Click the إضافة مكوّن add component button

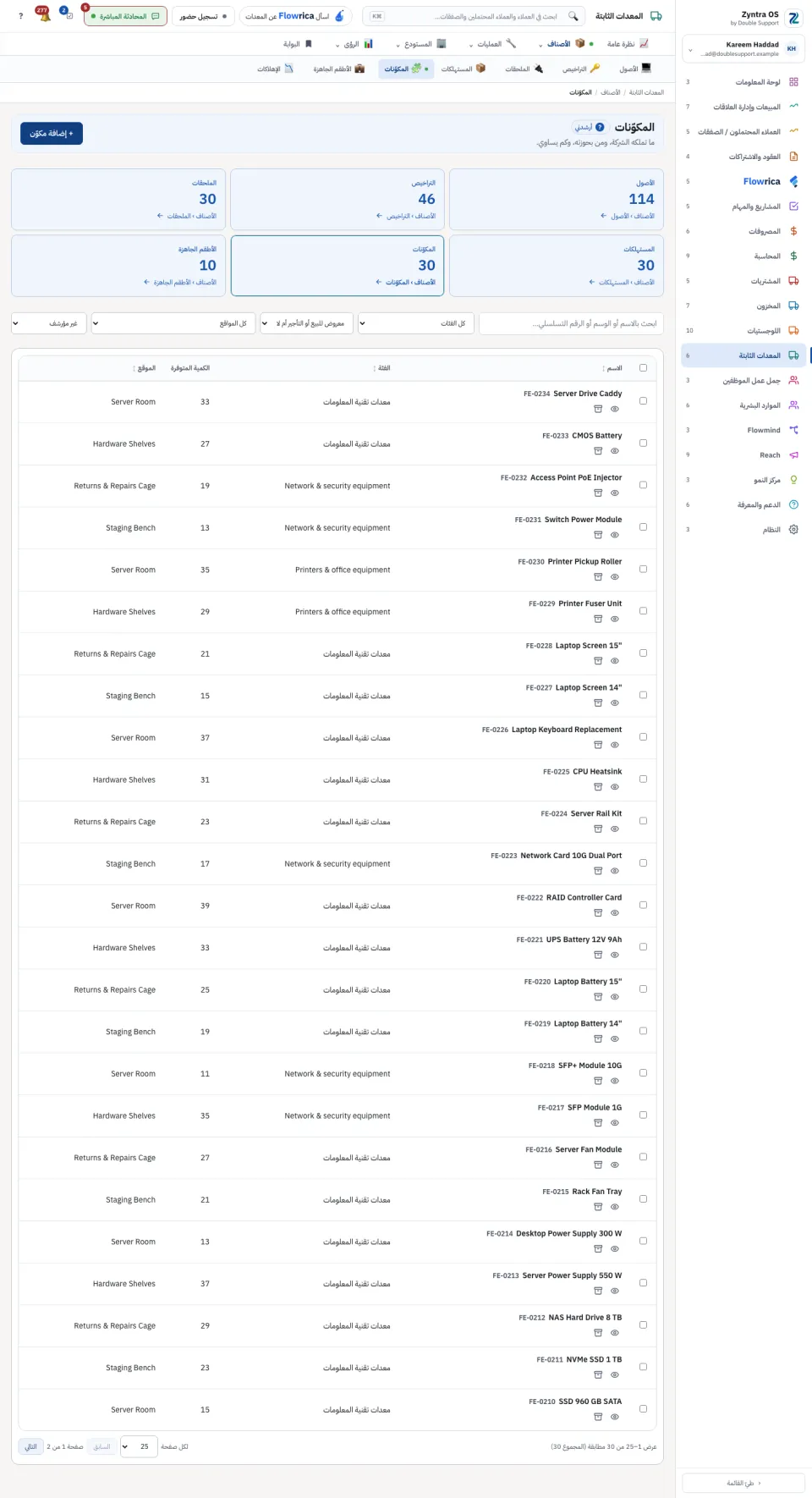52,134
